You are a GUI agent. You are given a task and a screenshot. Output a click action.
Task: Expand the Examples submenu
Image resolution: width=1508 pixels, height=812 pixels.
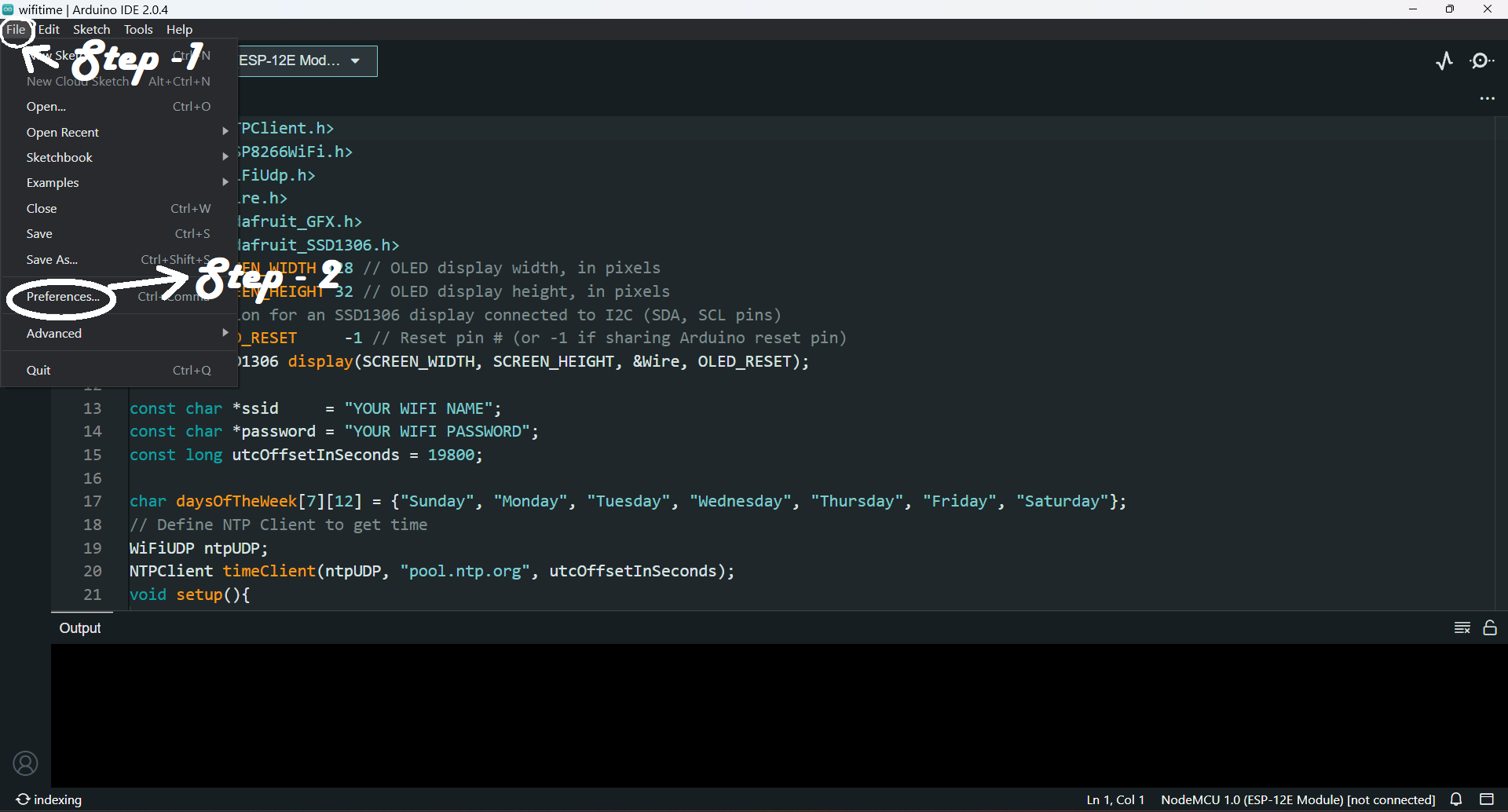(x=119, y=182)
